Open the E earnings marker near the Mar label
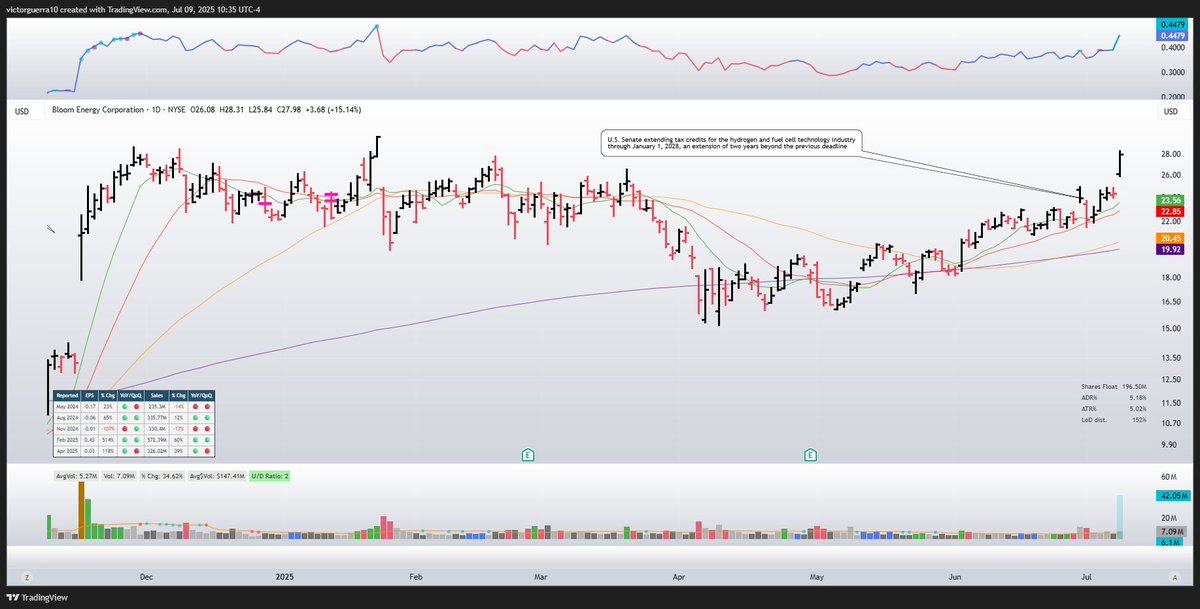 click(x=526, y=455)
